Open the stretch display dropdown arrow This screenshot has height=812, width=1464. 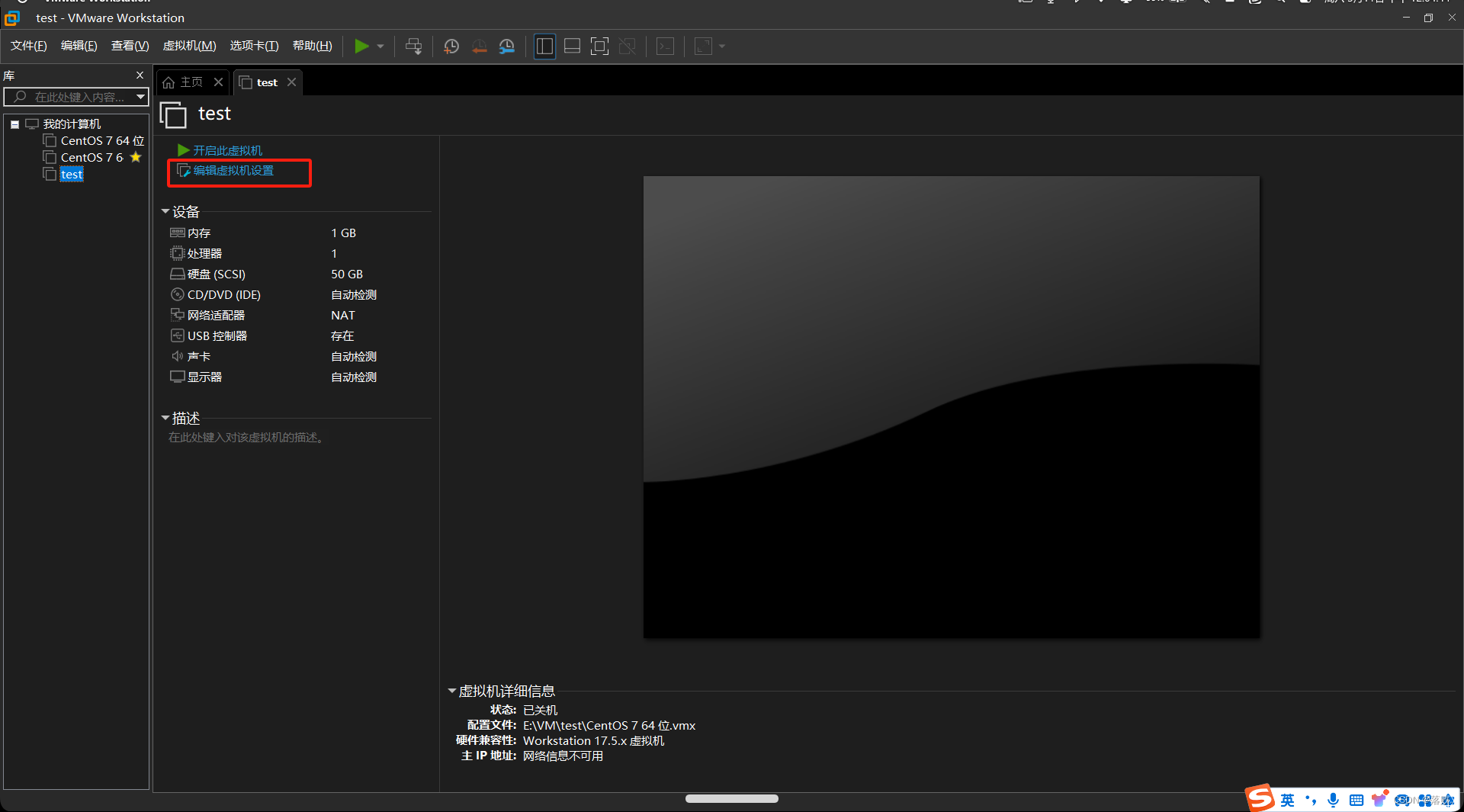pyautogui.click(x=722, y=47)
